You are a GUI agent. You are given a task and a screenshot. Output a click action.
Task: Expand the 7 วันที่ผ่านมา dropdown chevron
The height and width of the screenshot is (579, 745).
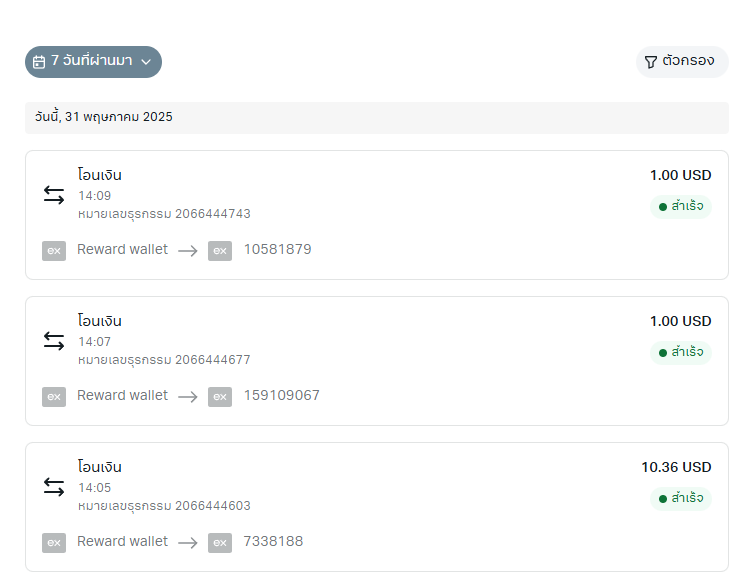click(146, 62)
